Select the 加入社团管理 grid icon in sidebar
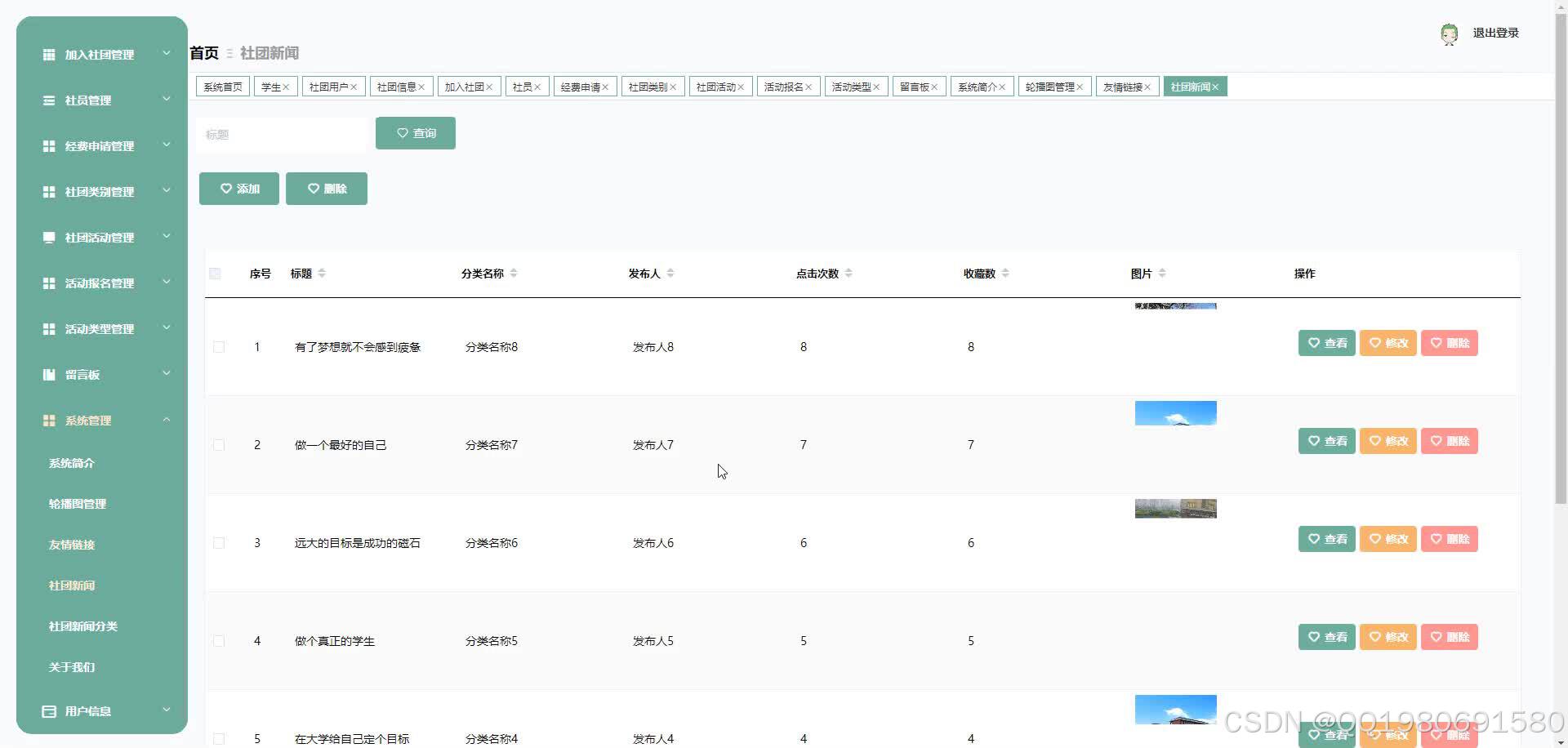The width and height of the screenshot is (1568, 748). (x=49, y=55)
